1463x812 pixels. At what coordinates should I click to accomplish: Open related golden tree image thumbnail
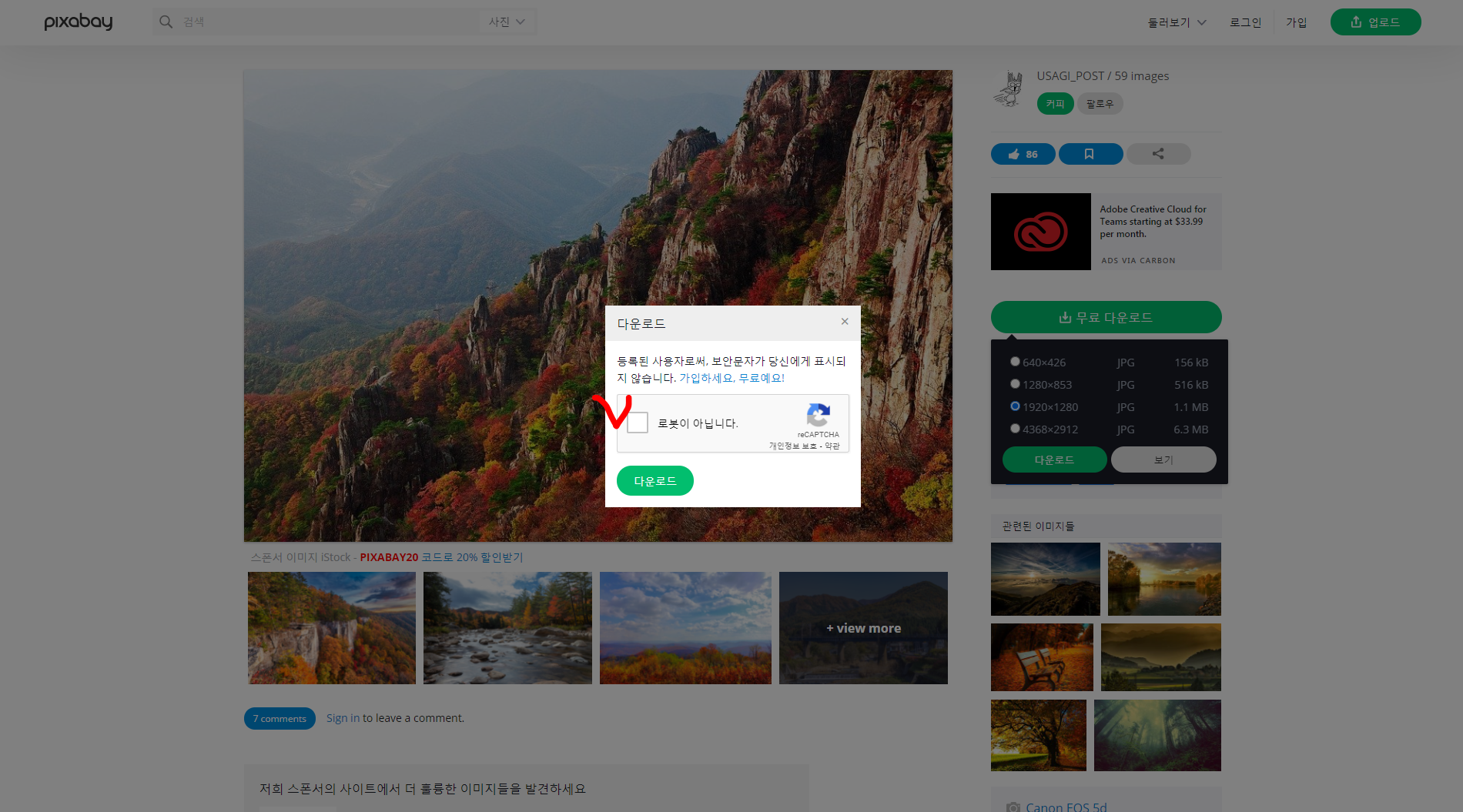[1039, 735]
